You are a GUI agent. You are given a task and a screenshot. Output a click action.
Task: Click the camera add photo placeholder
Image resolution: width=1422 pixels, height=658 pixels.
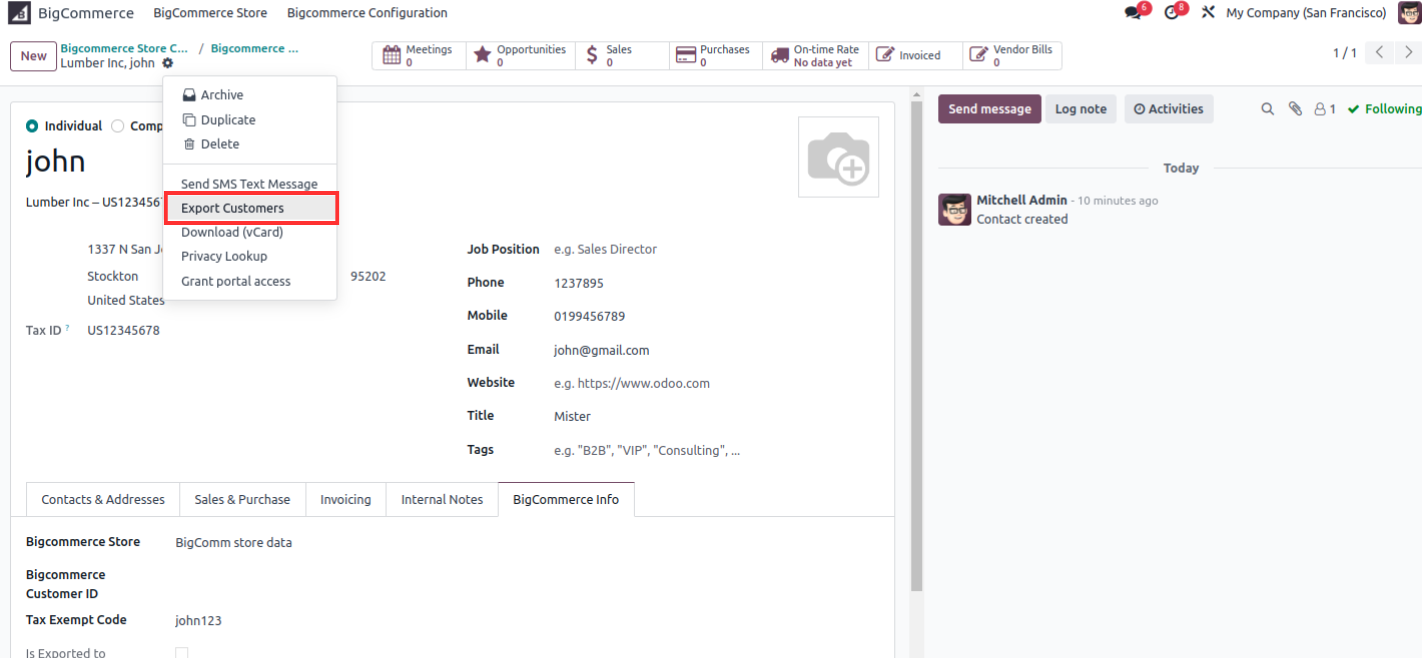pyautogui.click(x=838, y=157)
